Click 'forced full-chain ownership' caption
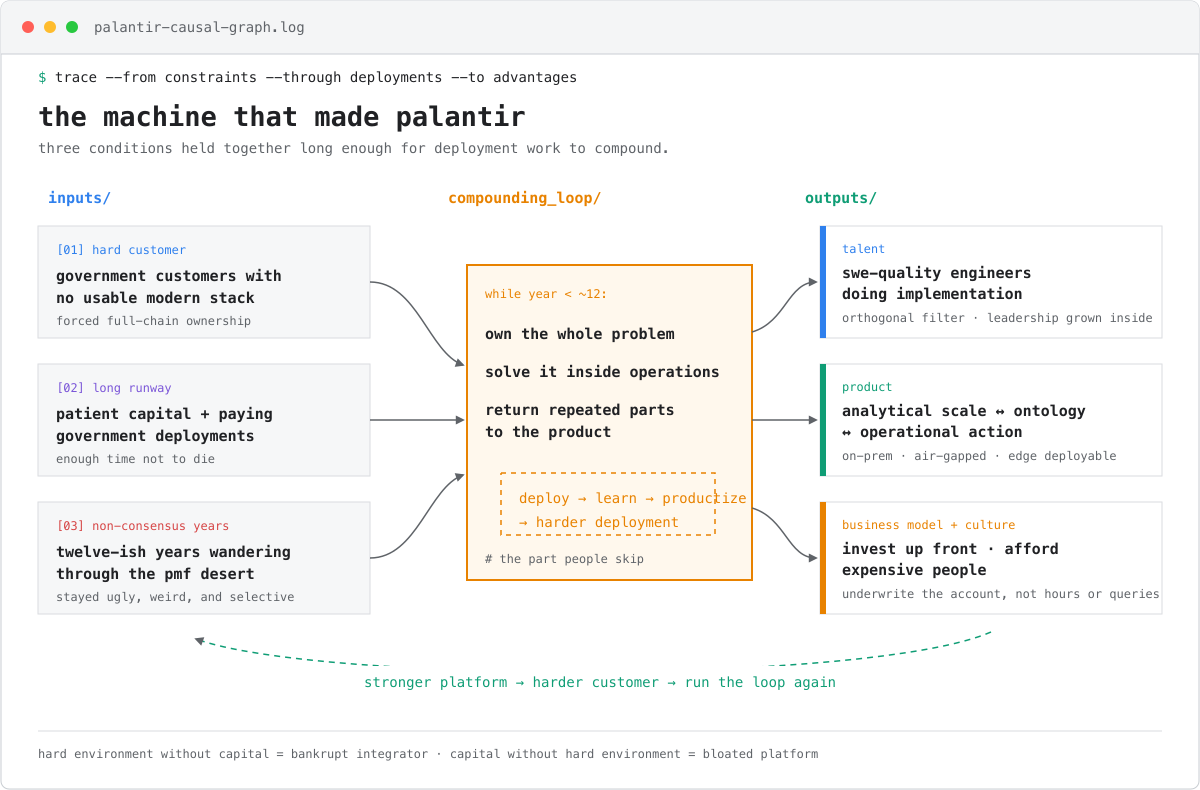The image size is (1200, 790). tap(154, 321)
